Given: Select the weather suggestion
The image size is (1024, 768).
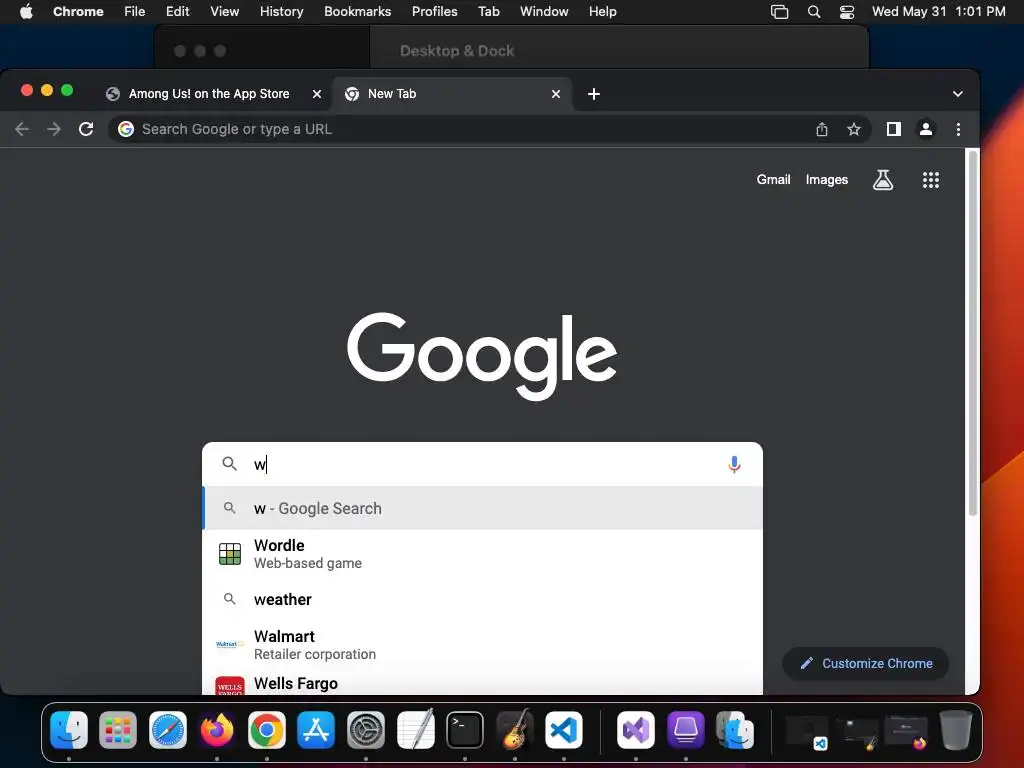Looking at the screenshot, I should (483, 600).
